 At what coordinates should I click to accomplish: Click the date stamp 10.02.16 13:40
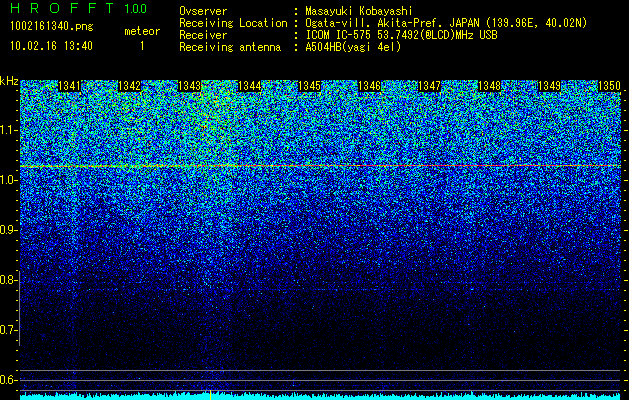pos(52,46)
